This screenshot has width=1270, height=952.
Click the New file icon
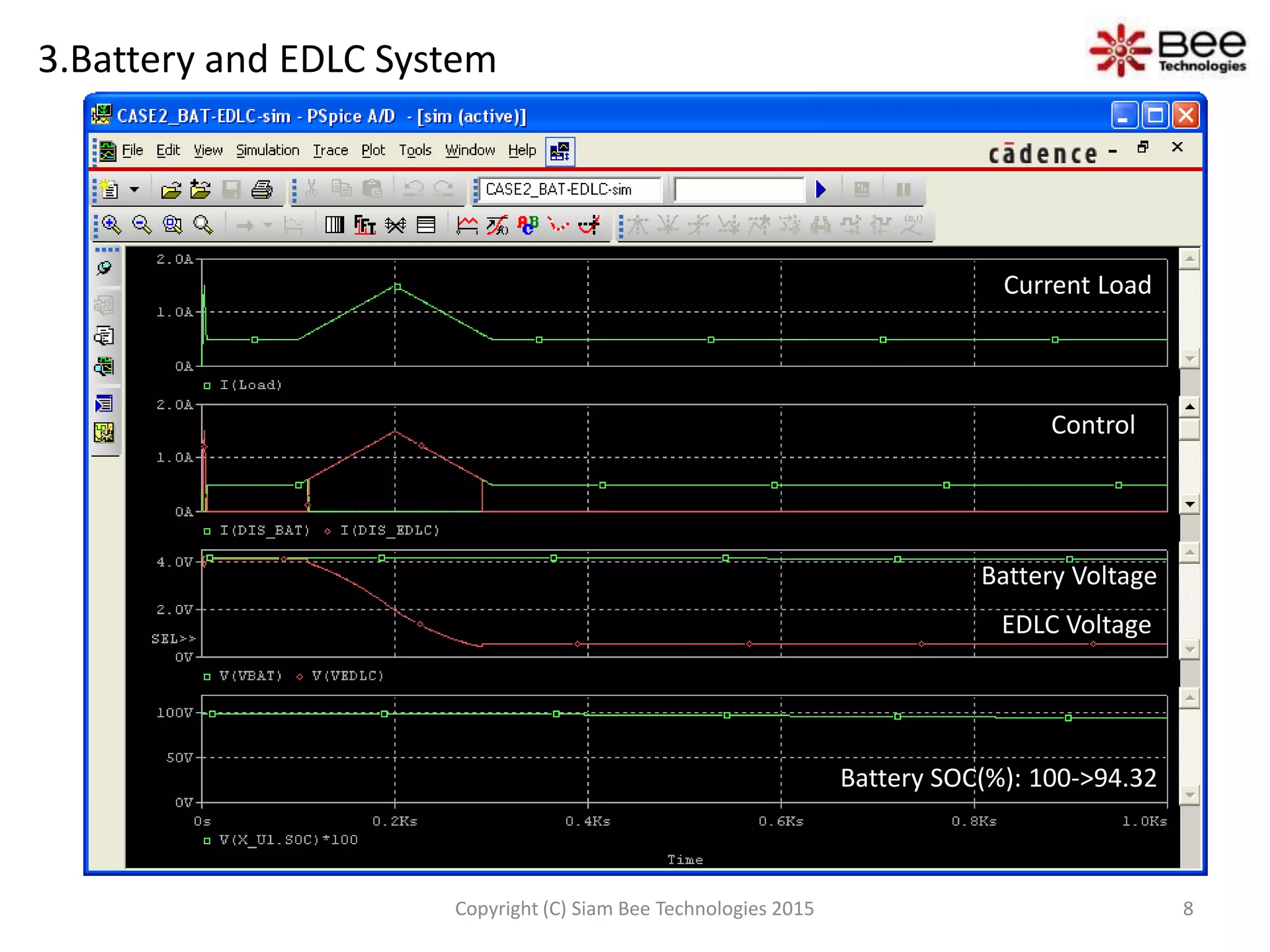pos(110,189)
